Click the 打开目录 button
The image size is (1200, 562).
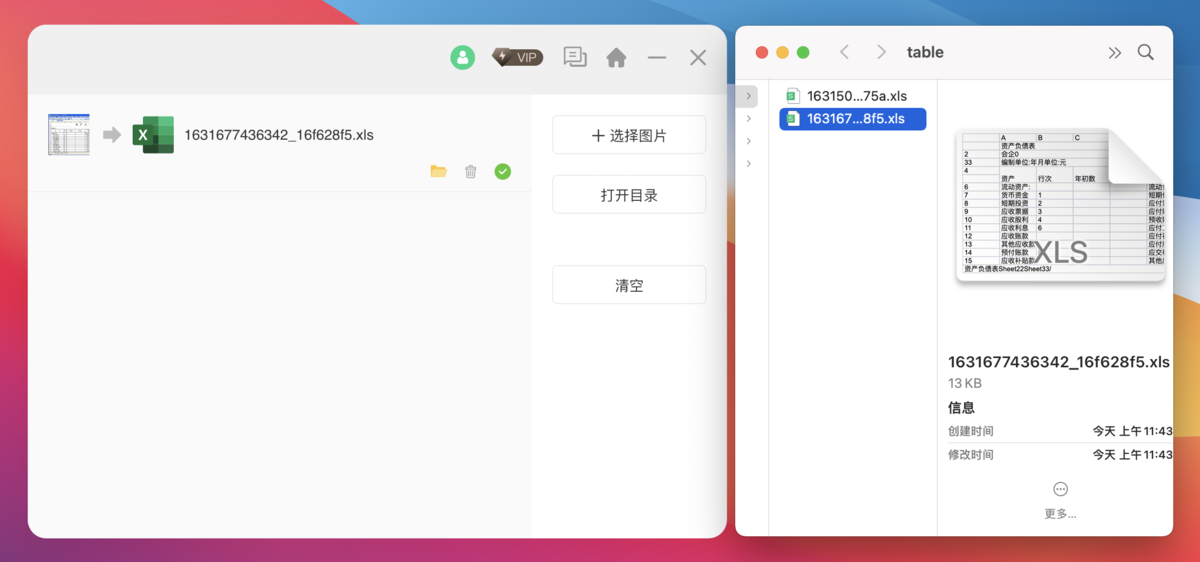click(x=629, y=195)
